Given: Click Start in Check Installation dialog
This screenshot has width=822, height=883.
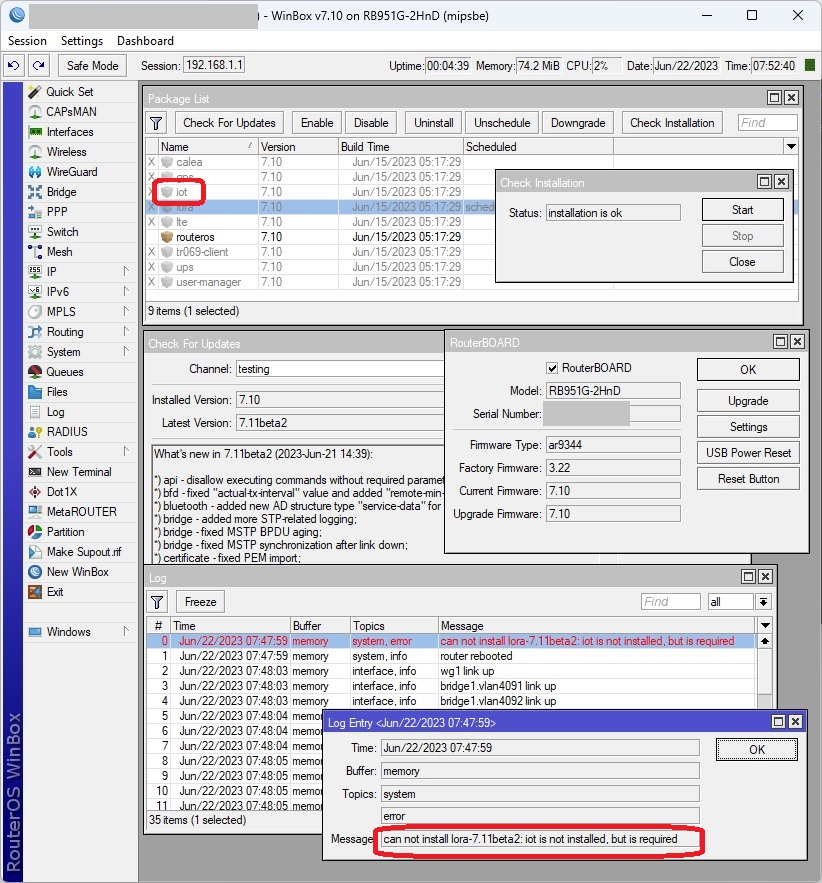Looking at the screenshot, I should pos(742,210).
